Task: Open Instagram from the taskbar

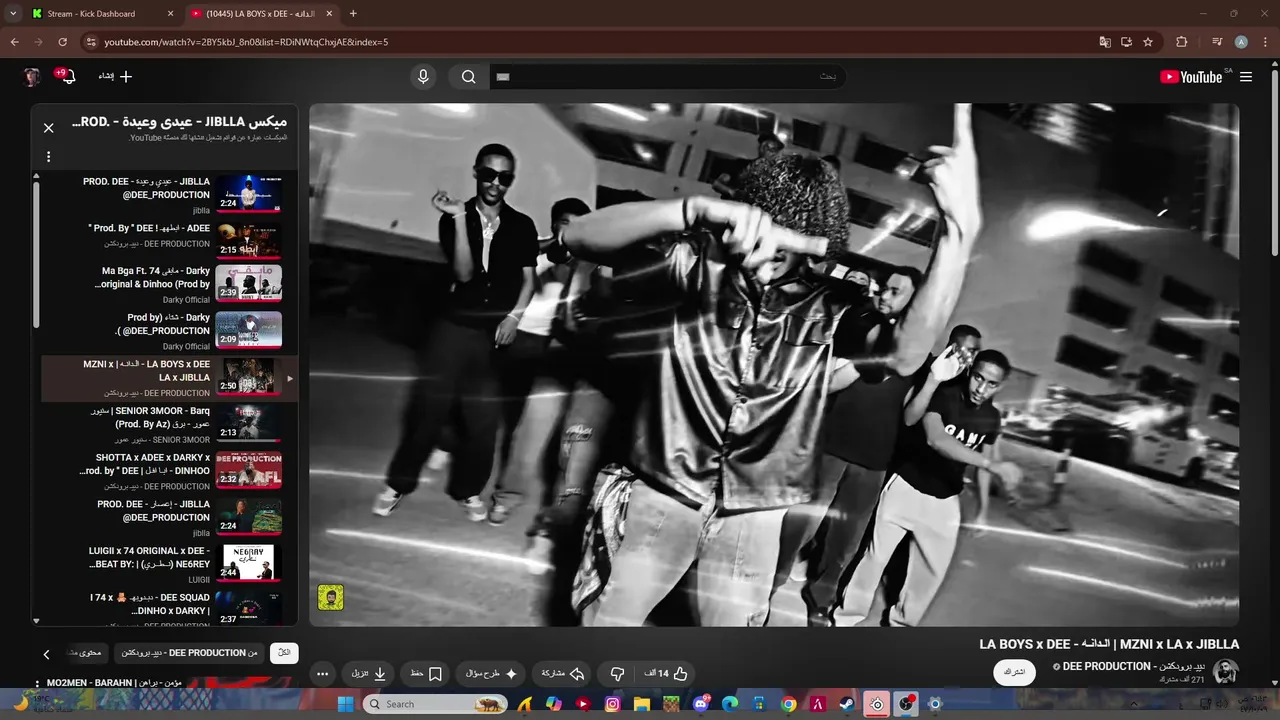Action: [x=613, y=704]
